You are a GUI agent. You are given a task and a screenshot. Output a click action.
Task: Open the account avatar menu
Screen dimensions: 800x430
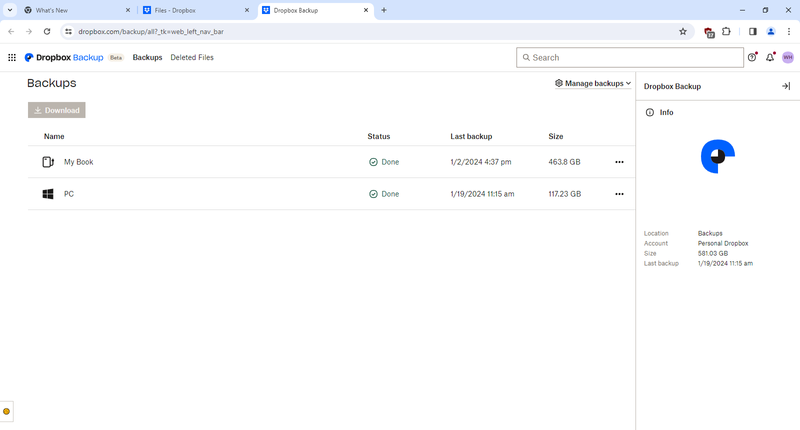click(x=788, y=58)
